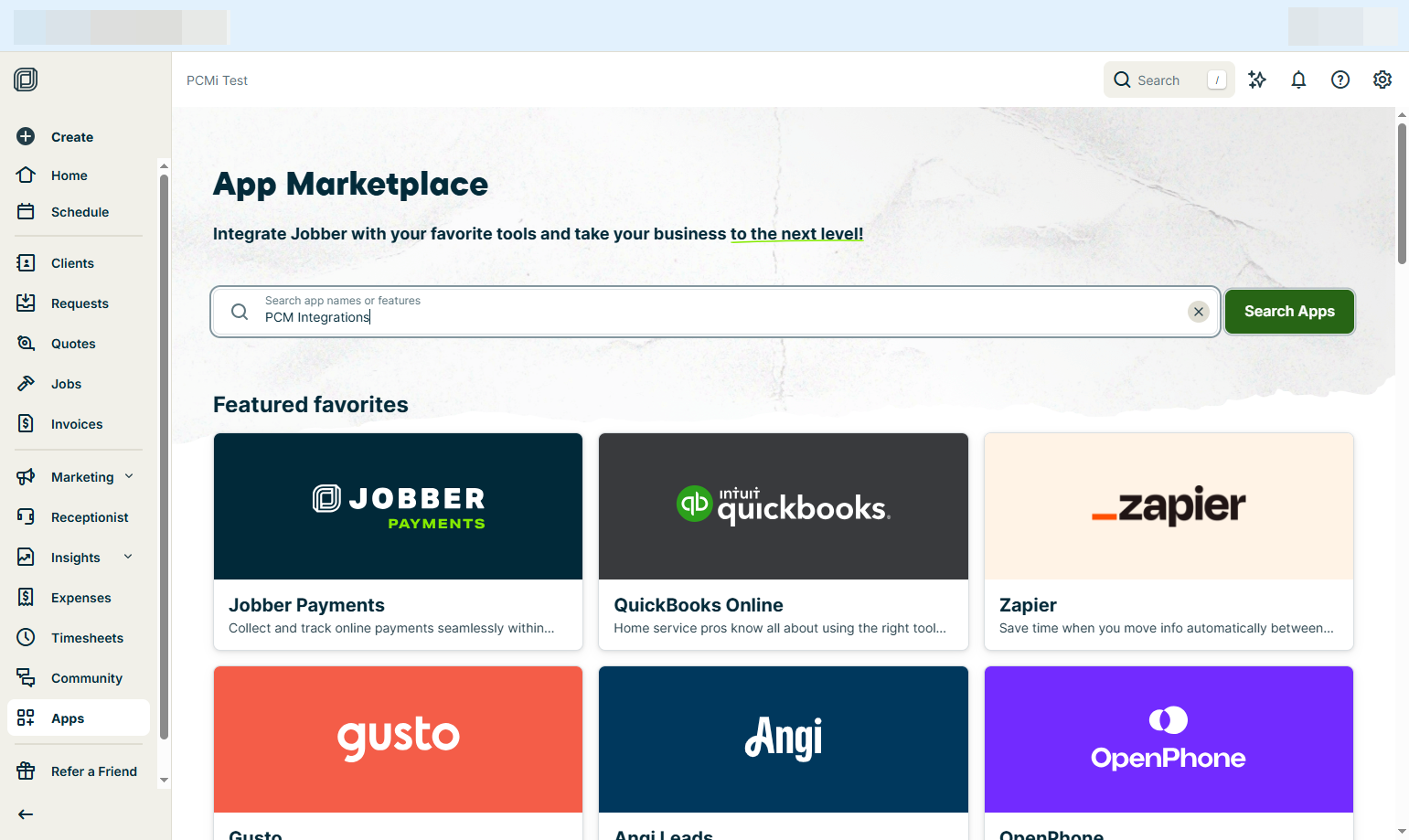Open Requests in the sidebar
Image resolution: width=1409 pixels, height=840 pixels.
coord(78,303)
